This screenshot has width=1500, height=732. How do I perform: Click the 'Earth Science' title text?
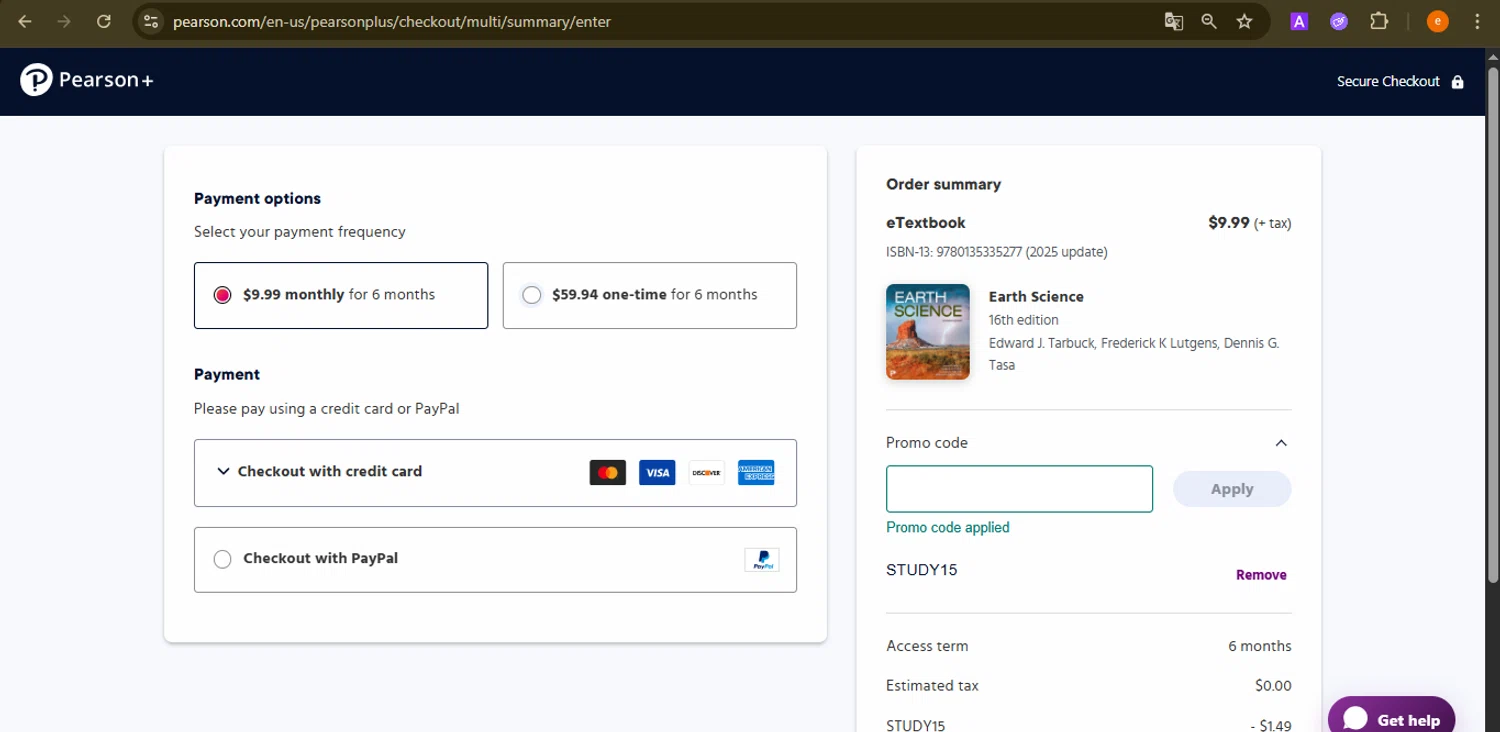pos(1036,297)
